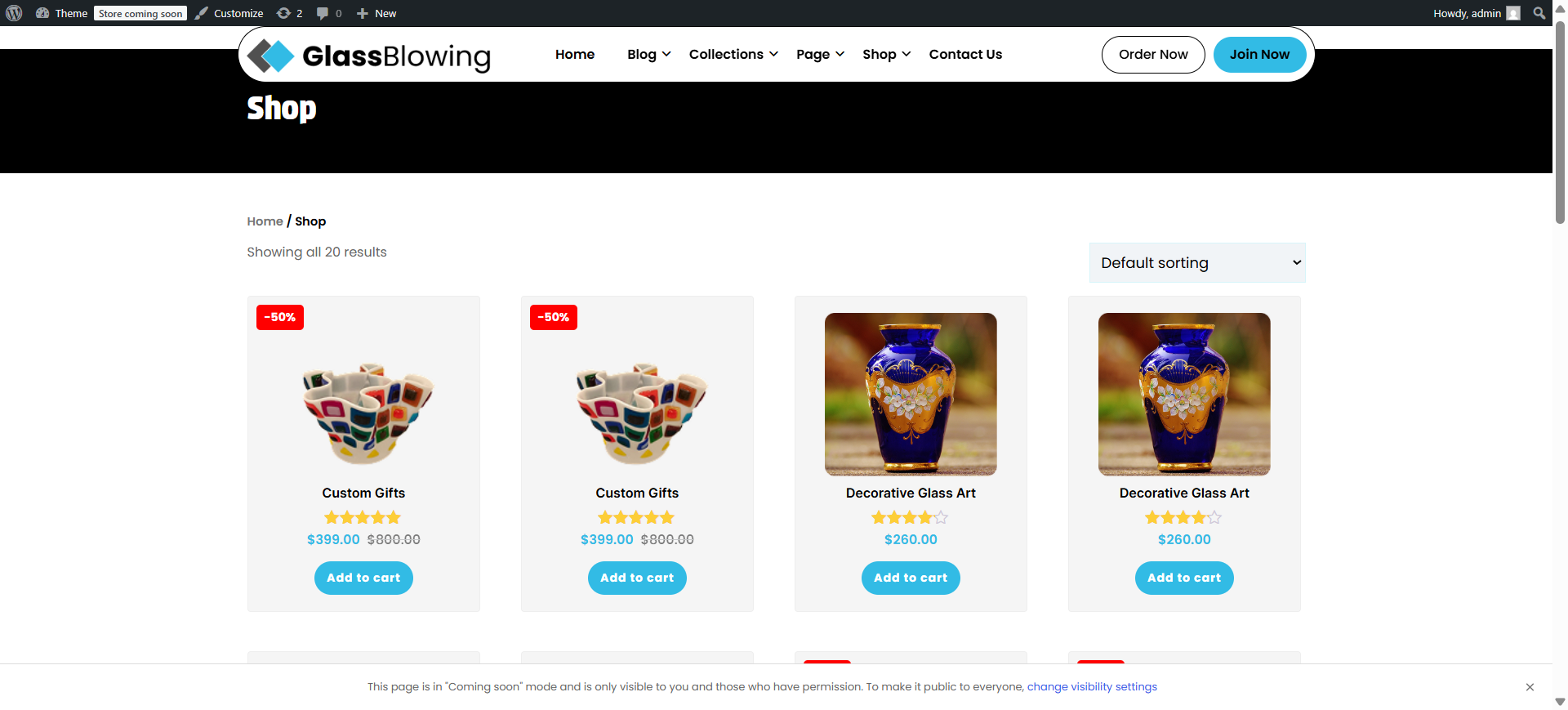Click the Join Now button
This screenshot has height=710, width=1568.
[x=1259, y=55]
